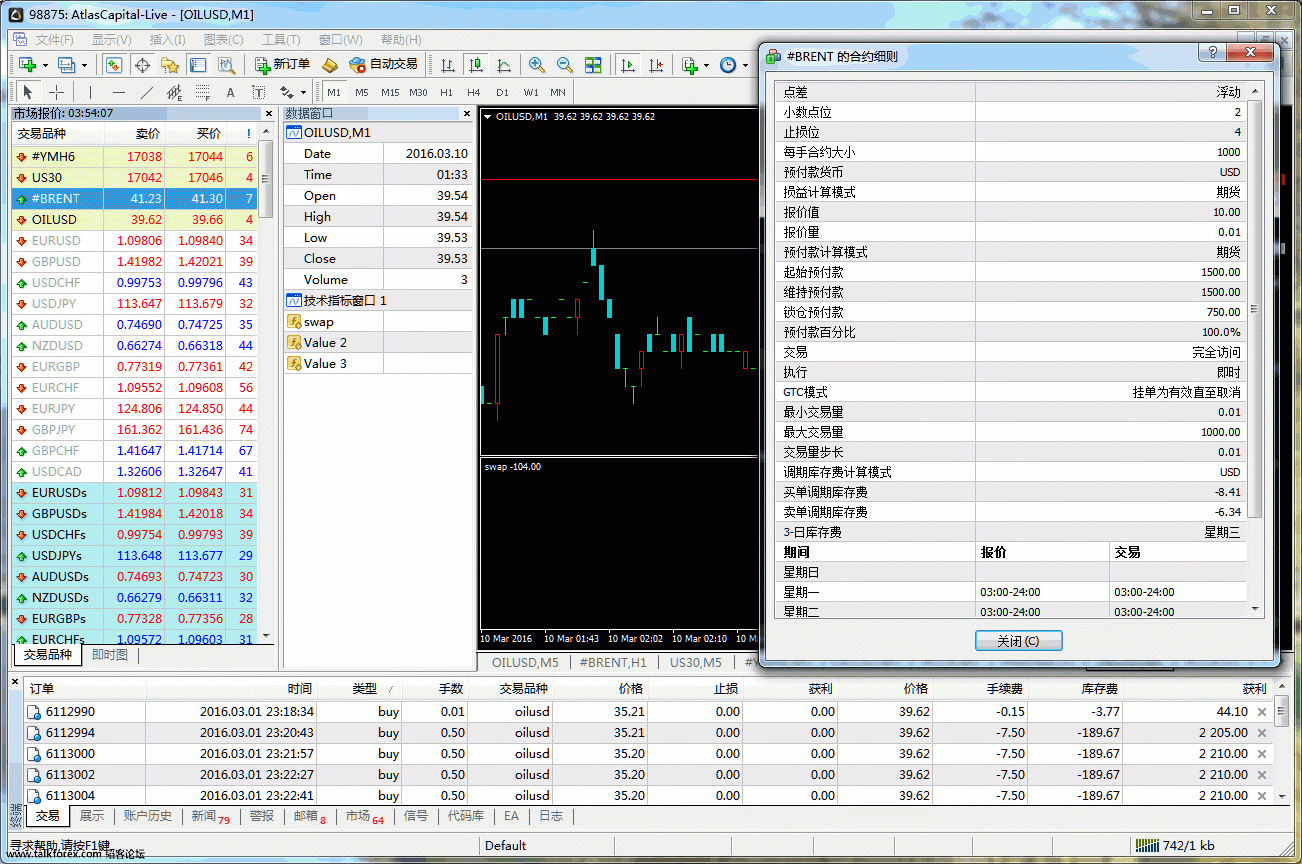Select the crosshair tool
Screen dimensions: 1302x864
pos(56,92)
